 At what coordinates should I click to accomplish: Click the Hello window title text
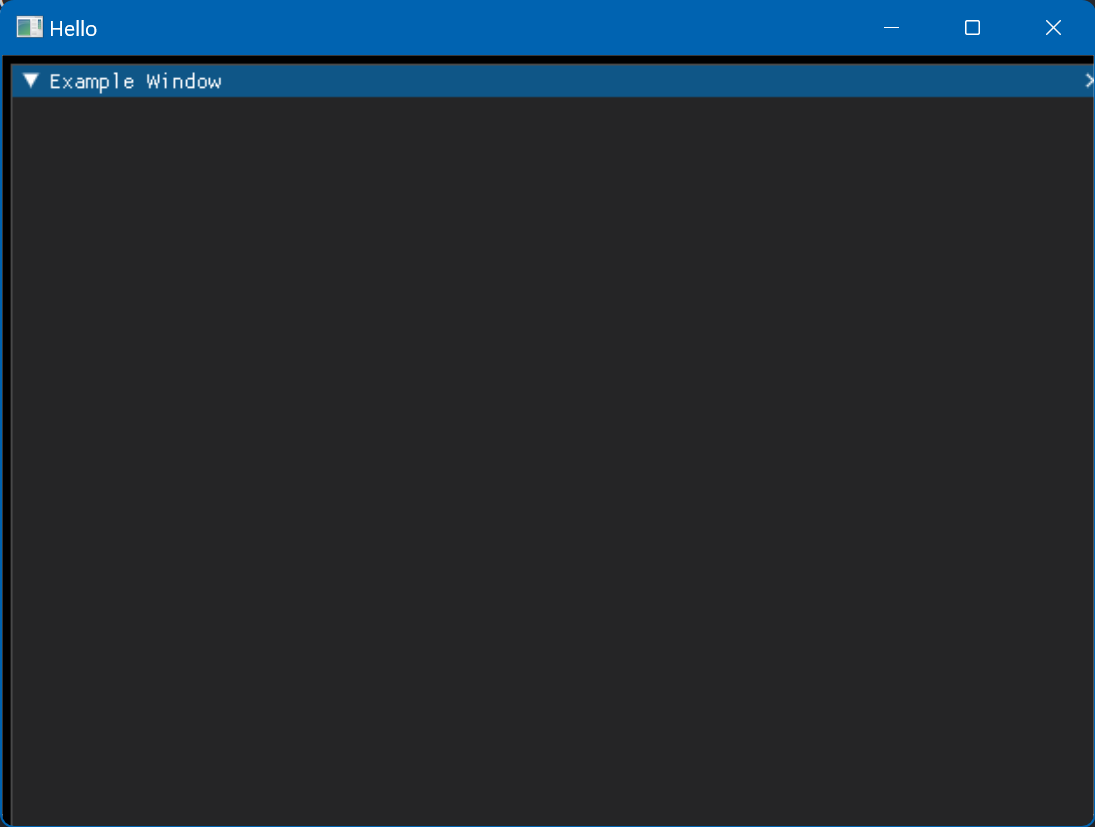point(73,29)
